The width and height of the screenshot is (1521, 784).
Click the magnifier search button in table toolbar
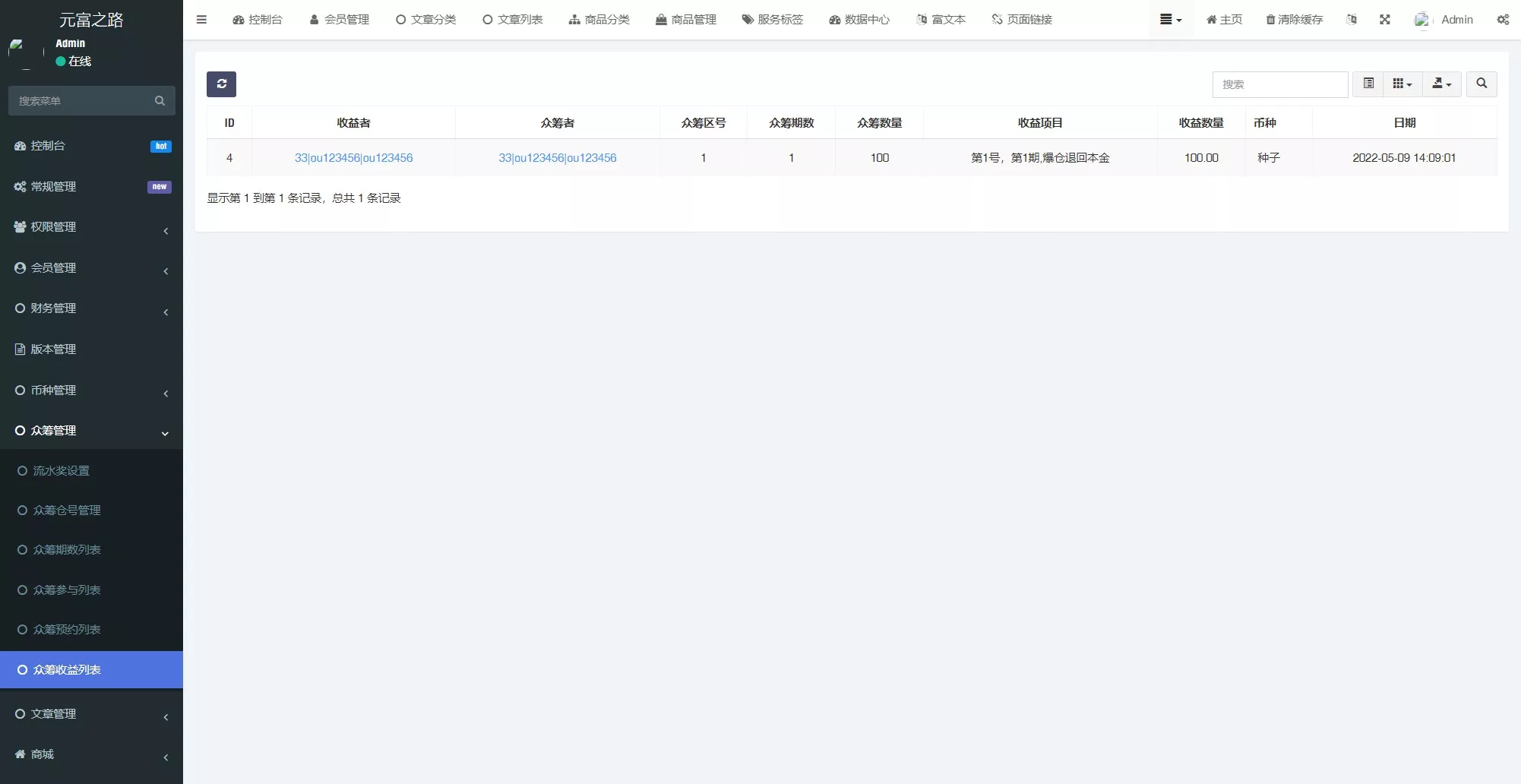[x=1481, y=84]
